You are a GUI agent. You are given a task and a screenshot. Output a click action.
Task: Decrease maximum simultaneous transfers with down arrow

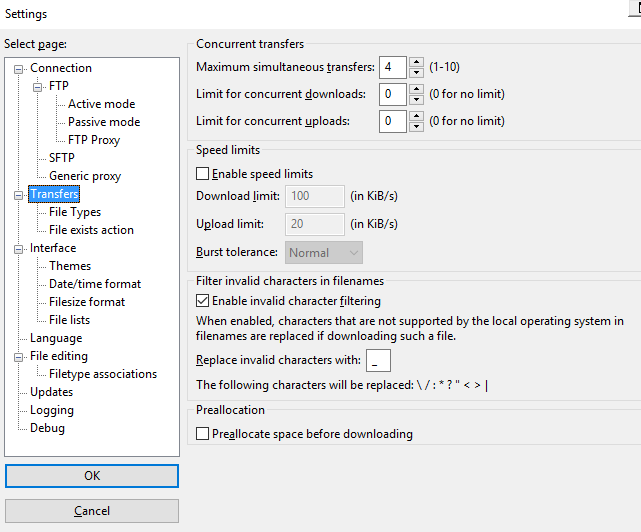pyautogui.click(x=416, y=73)
